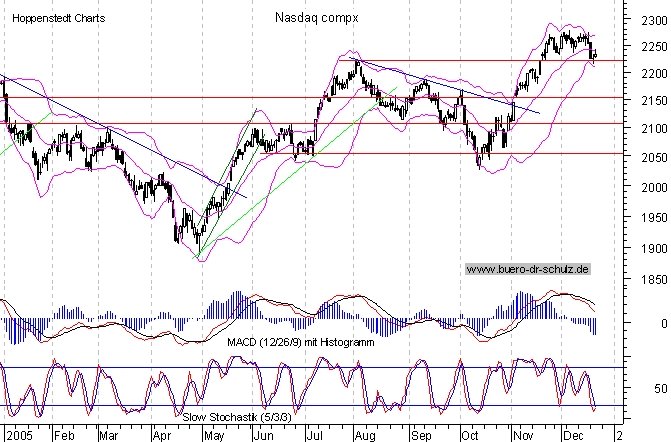Image resolution: width=671 pixels, height=442 pixels.
Task: Click the MACD zero axis value
Action: coord(664,324)
